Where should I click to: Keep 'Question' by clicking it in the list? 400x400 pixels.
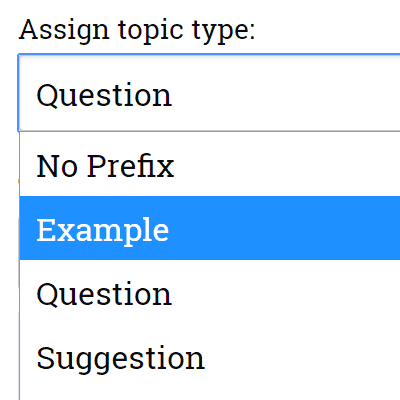pos(210,293)
